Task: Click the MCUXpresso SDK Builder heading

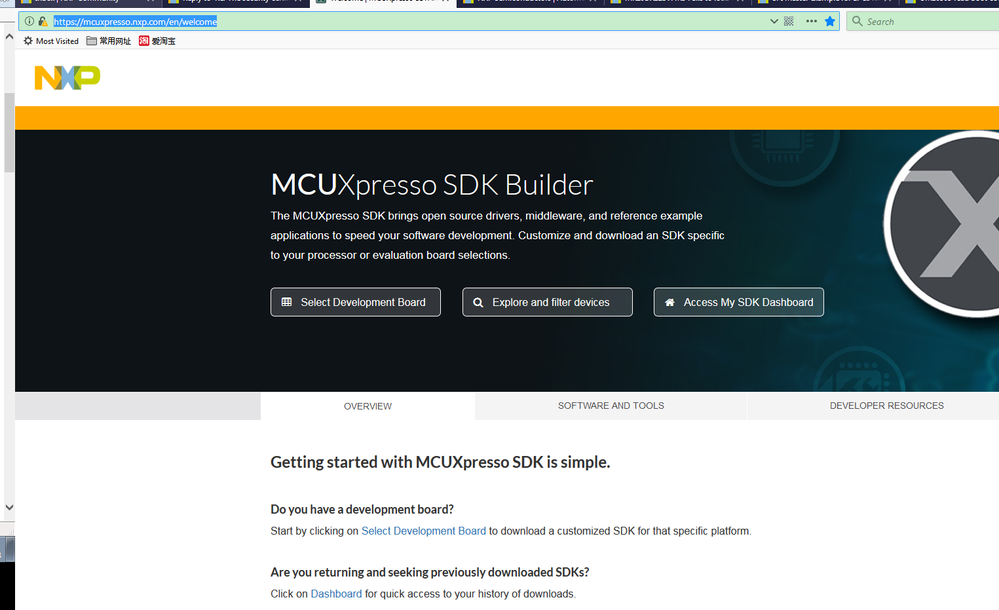Action: coord(432,185)
